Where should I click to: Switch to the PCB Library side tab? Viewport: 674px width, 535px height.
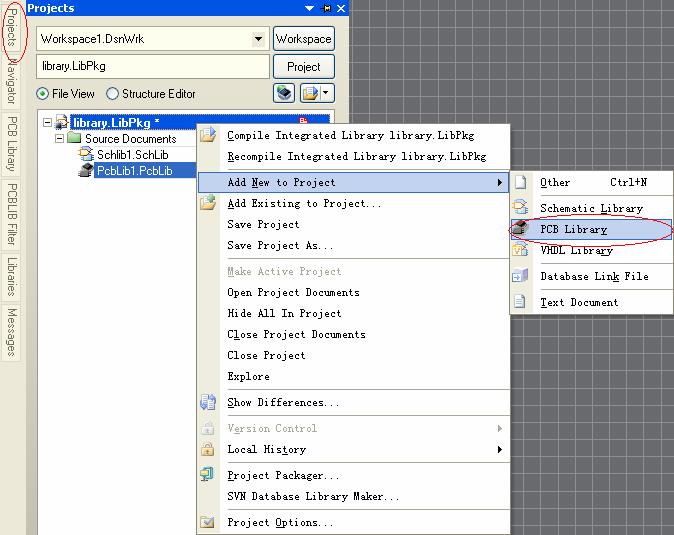[x=12, y=144]
